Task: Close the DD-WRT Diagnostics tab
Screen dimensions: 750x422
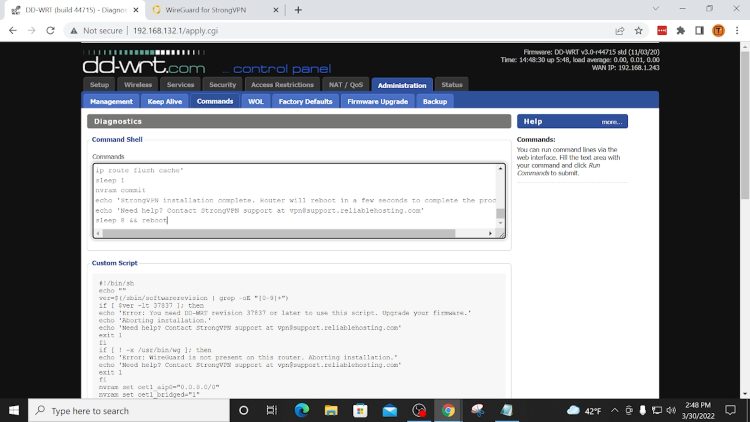Action: point(136,10)
